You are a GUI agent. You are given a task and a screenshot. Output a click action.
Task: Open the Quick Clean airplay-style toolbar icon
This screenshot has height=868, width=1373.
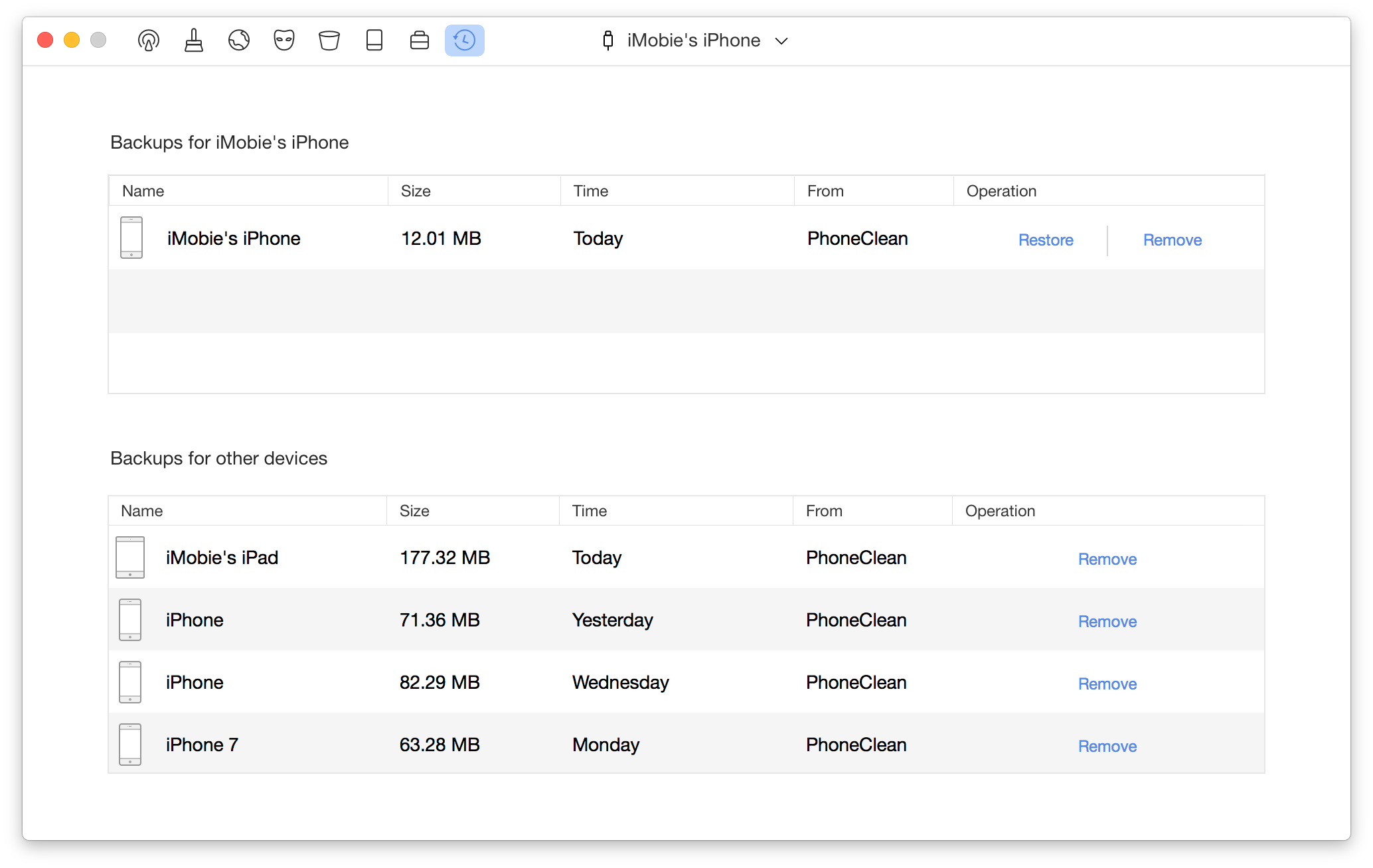pos(149,40)
